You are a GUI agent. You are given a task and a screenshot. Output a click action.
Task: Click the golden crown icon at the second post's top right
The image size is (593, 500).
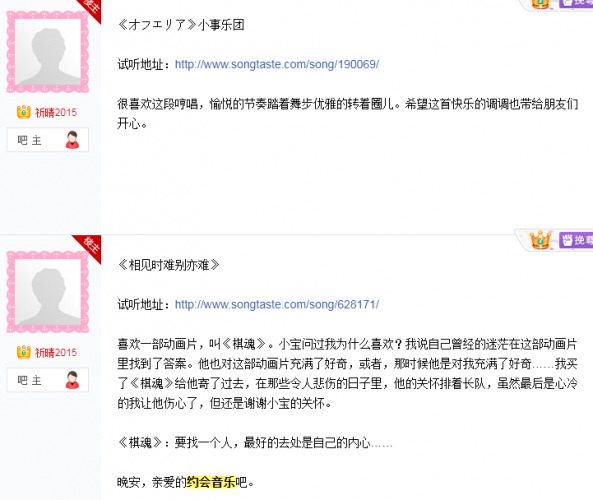[540, 239]
